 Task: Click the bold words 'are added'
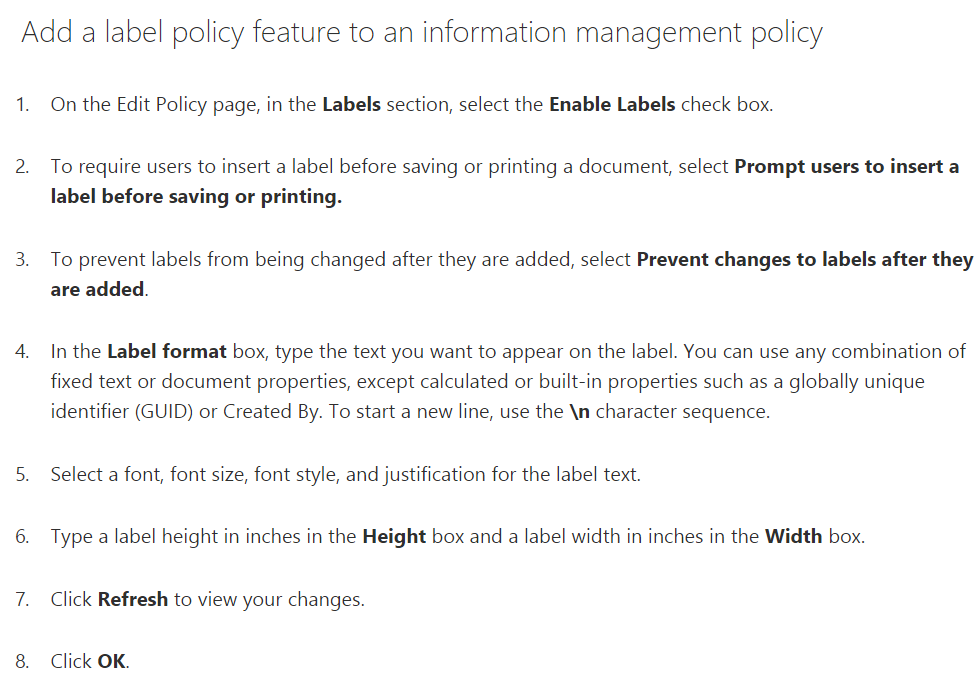pos(97,290)
